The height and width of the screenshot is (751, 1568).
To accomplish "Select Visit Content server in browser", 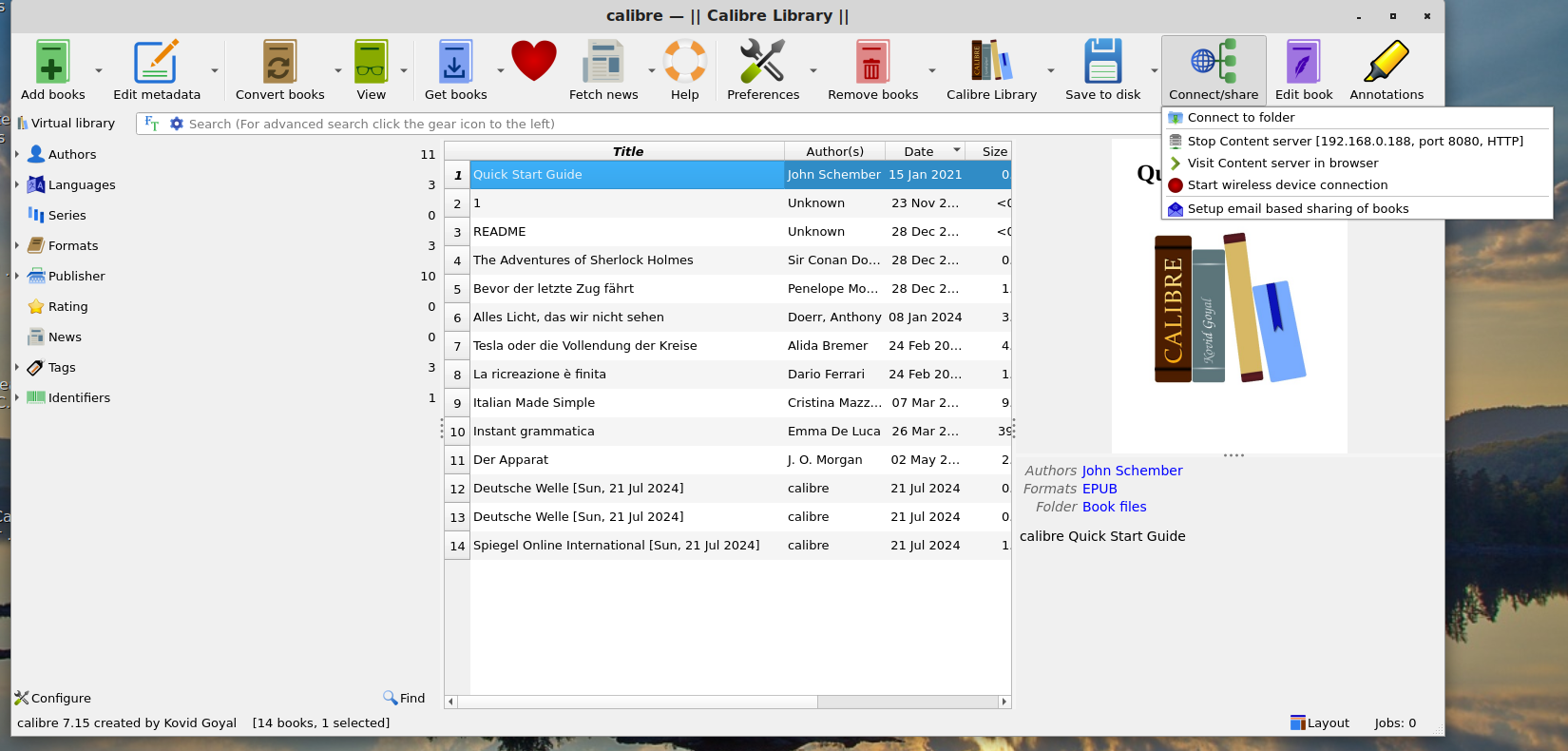I will (1357, 164).
